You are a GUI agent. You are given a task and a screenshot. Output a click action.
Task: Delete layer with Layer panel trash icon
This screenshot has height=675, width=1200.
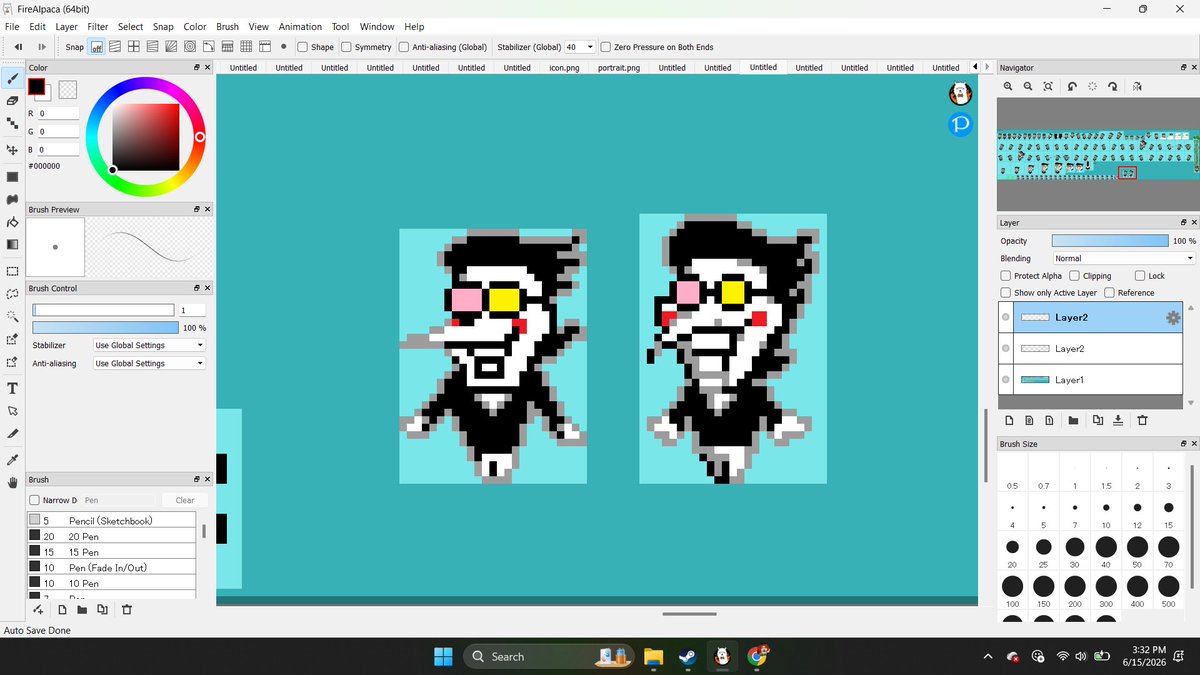point(1142,420)
